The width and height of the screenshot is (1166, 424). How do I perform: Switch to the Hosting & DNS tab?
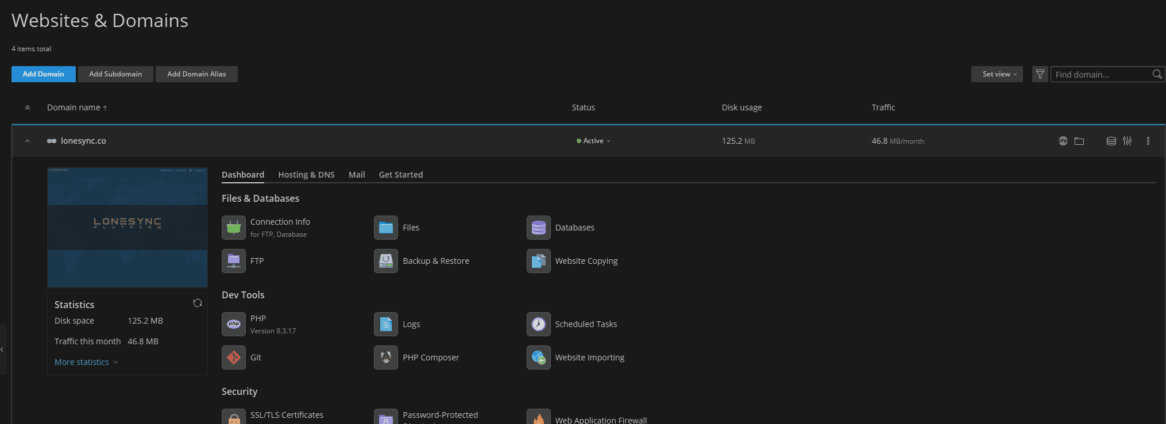pos(306,175)
